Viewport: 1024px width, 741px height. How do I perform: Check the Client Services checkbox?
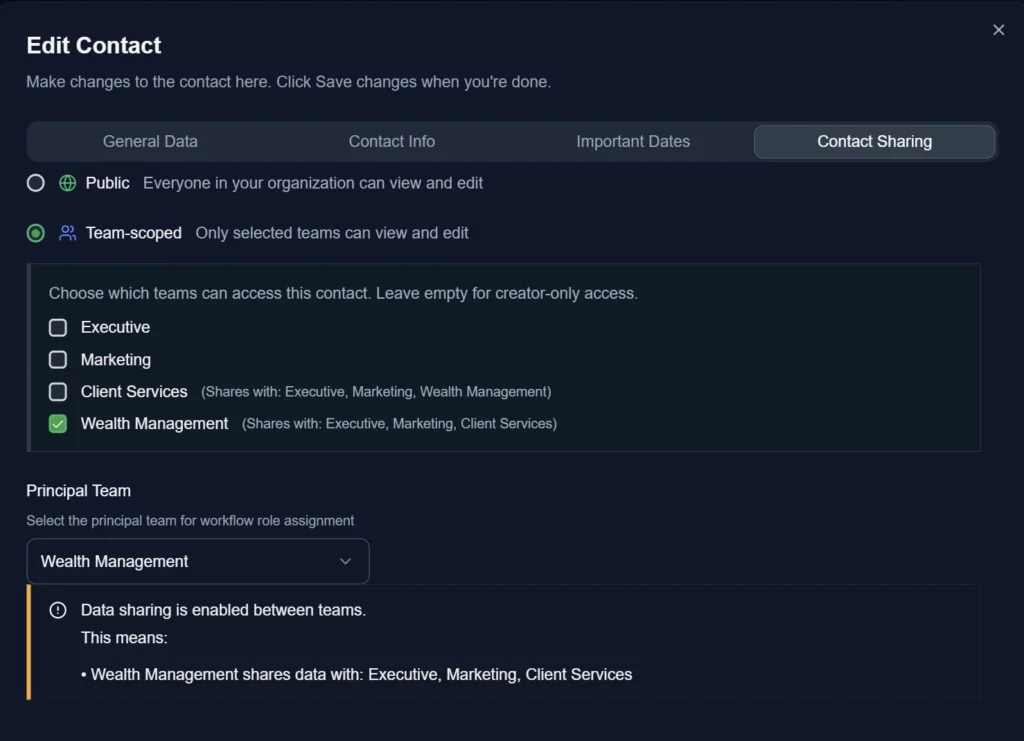click(x=57, y=391)
